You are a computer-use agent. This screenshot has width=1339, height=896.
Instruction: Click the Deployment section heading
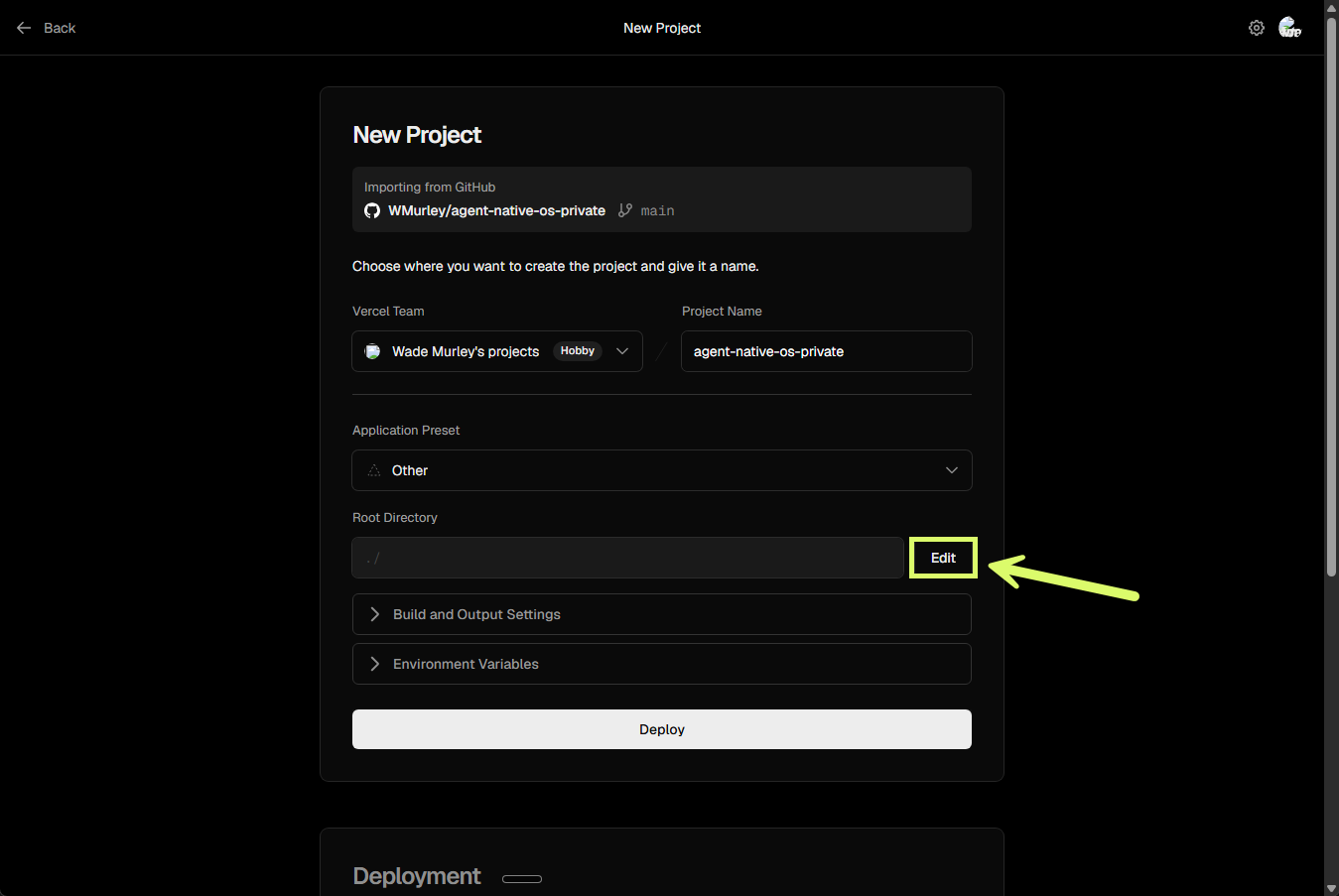point(417,876)
